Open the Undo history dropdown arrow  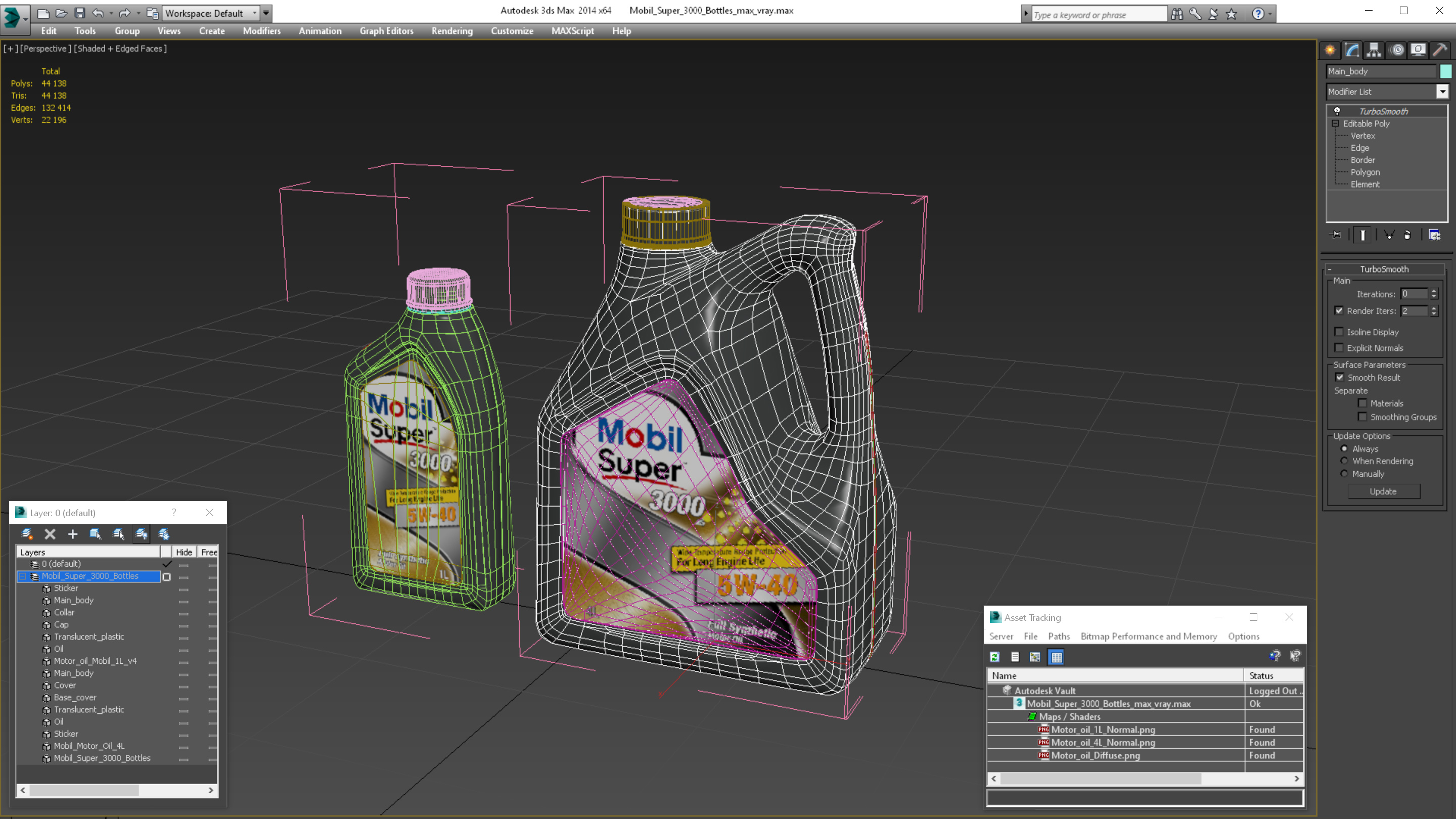click(x=111, y=13)
